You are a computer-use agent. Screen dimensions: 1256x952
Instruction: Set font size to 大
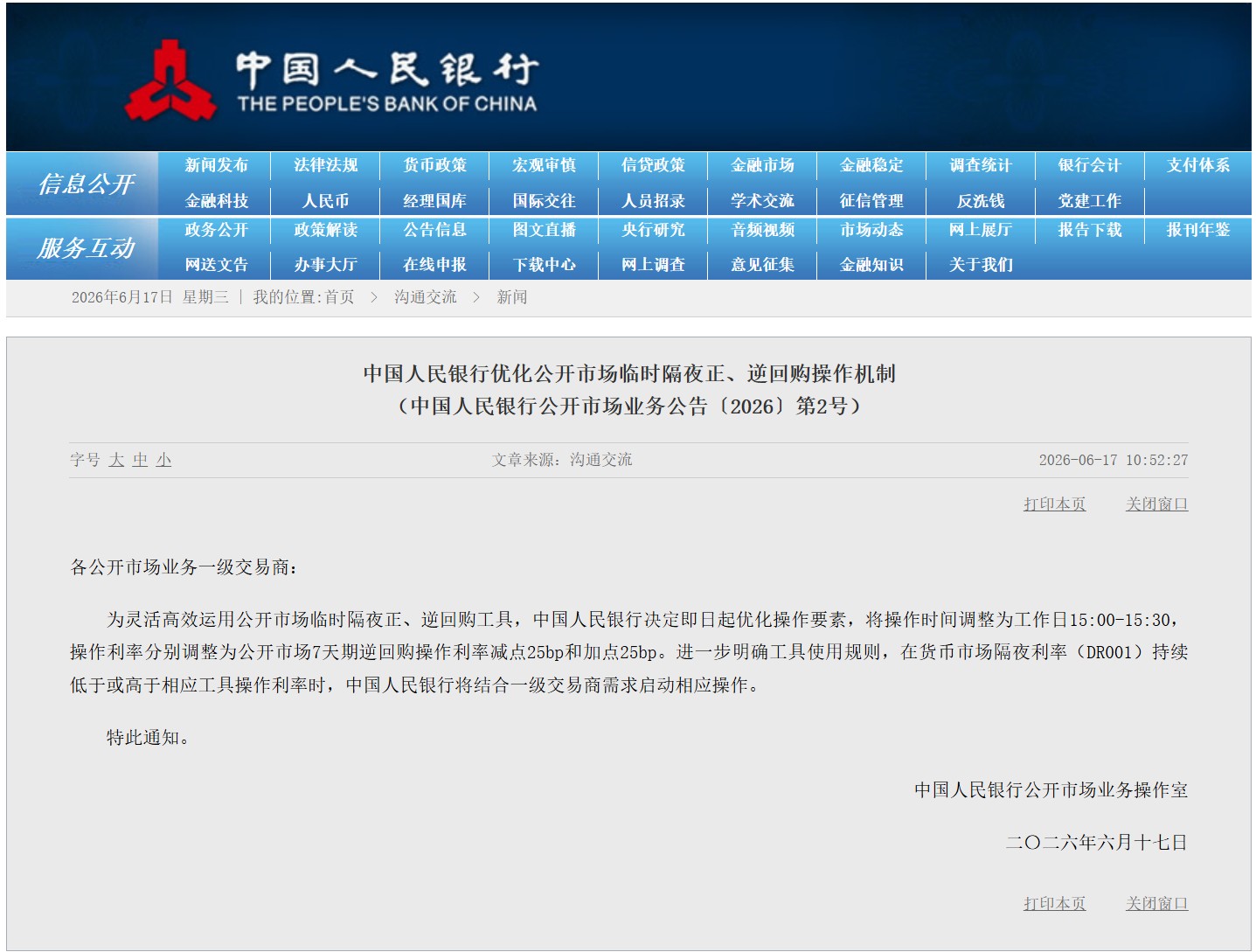point(116,460)
